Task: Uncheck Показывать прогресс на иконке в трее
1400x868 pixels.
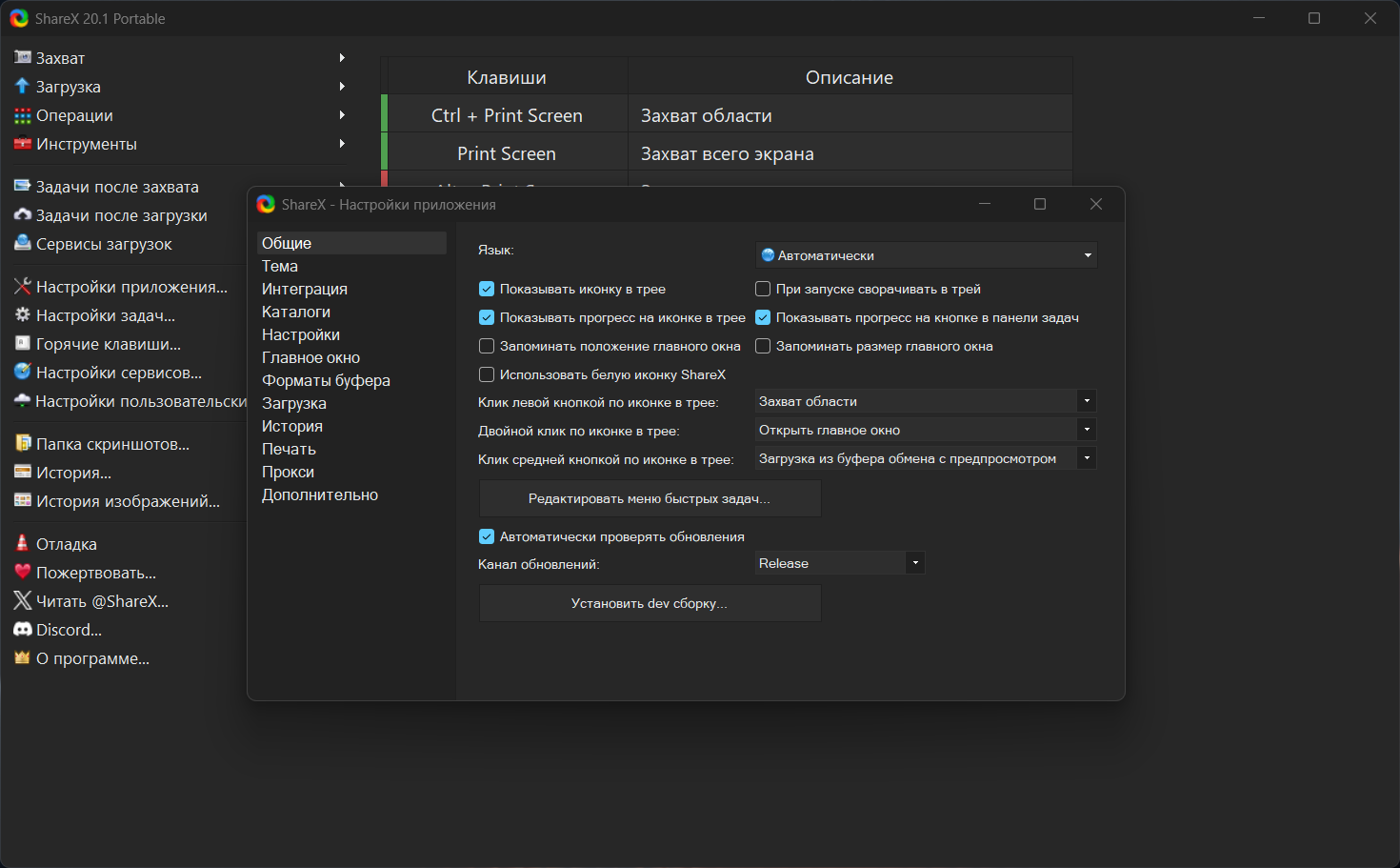Action: pos(487,317)
